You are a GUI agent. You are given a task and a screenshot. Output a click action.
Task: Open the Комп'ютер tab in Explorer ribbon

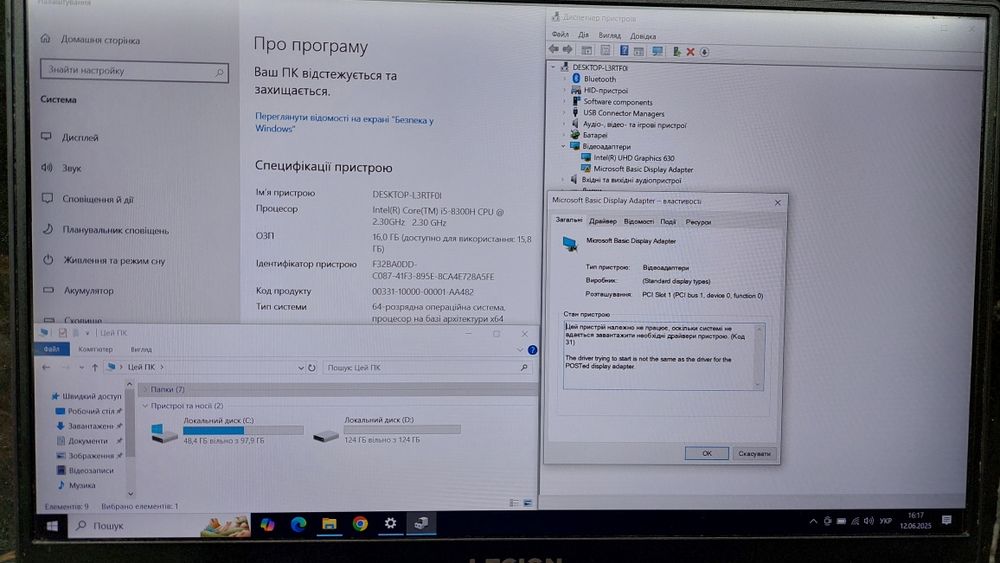95,349
